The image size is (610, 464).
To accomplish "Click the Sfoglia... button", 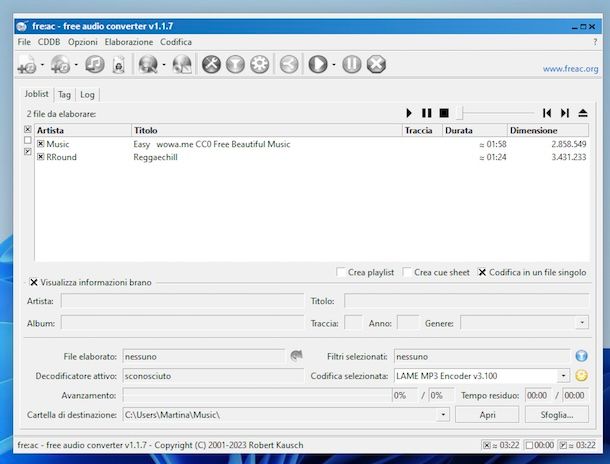I will (557, 415).
